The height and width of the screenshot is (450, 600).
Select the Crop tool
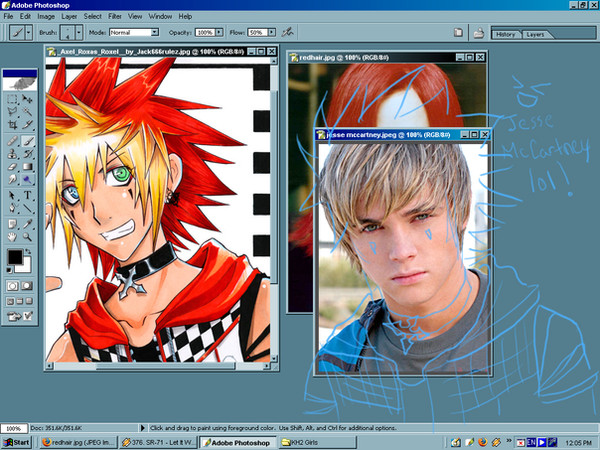(12, 124)
